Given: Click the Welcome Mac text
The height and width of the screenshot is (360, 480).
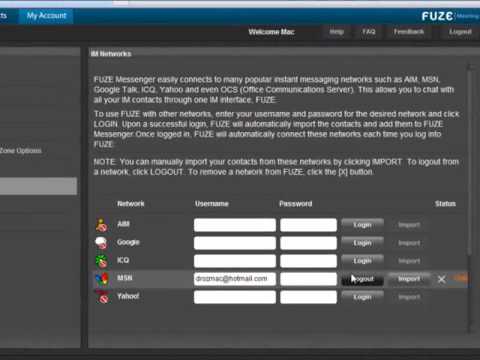Looking at the screenshot, I should [271, 32].
